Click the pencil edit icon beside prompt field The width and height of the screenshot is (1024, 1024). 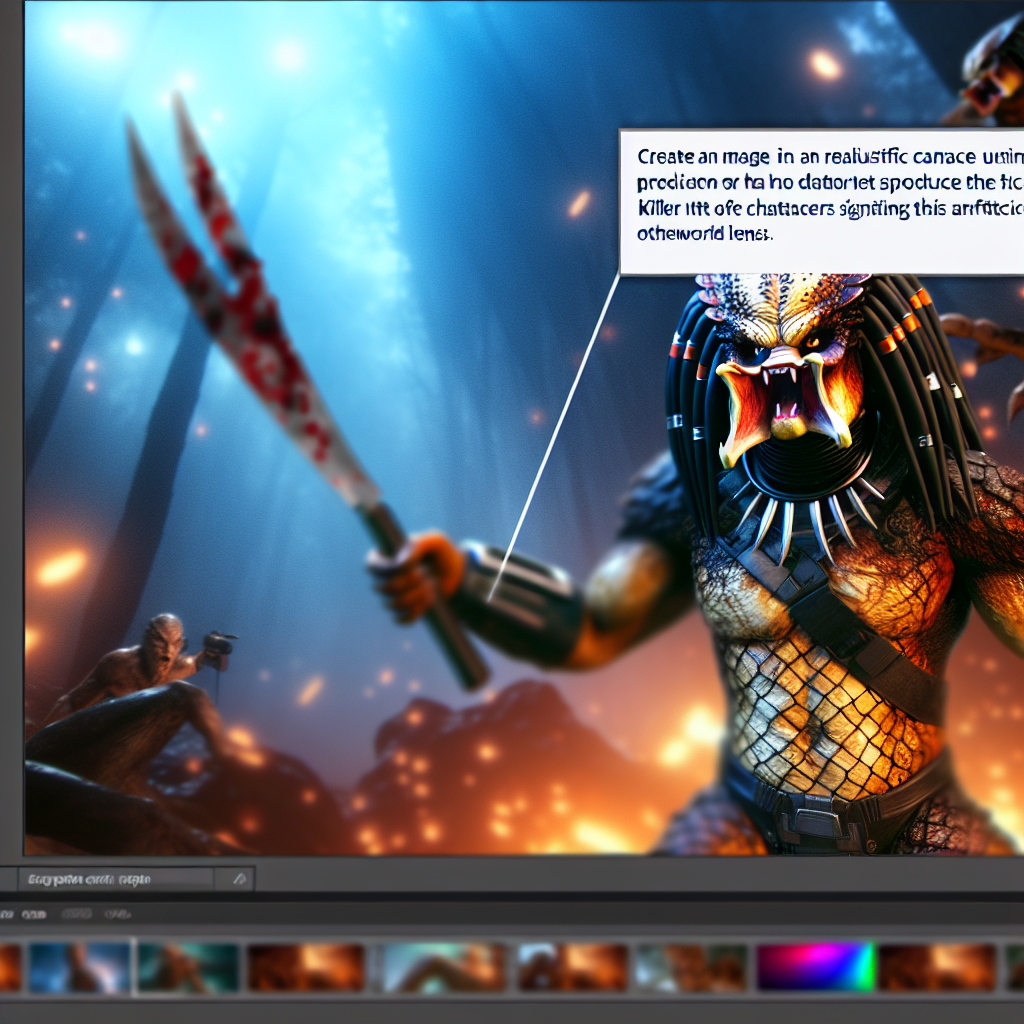click(x=239, y=879)
